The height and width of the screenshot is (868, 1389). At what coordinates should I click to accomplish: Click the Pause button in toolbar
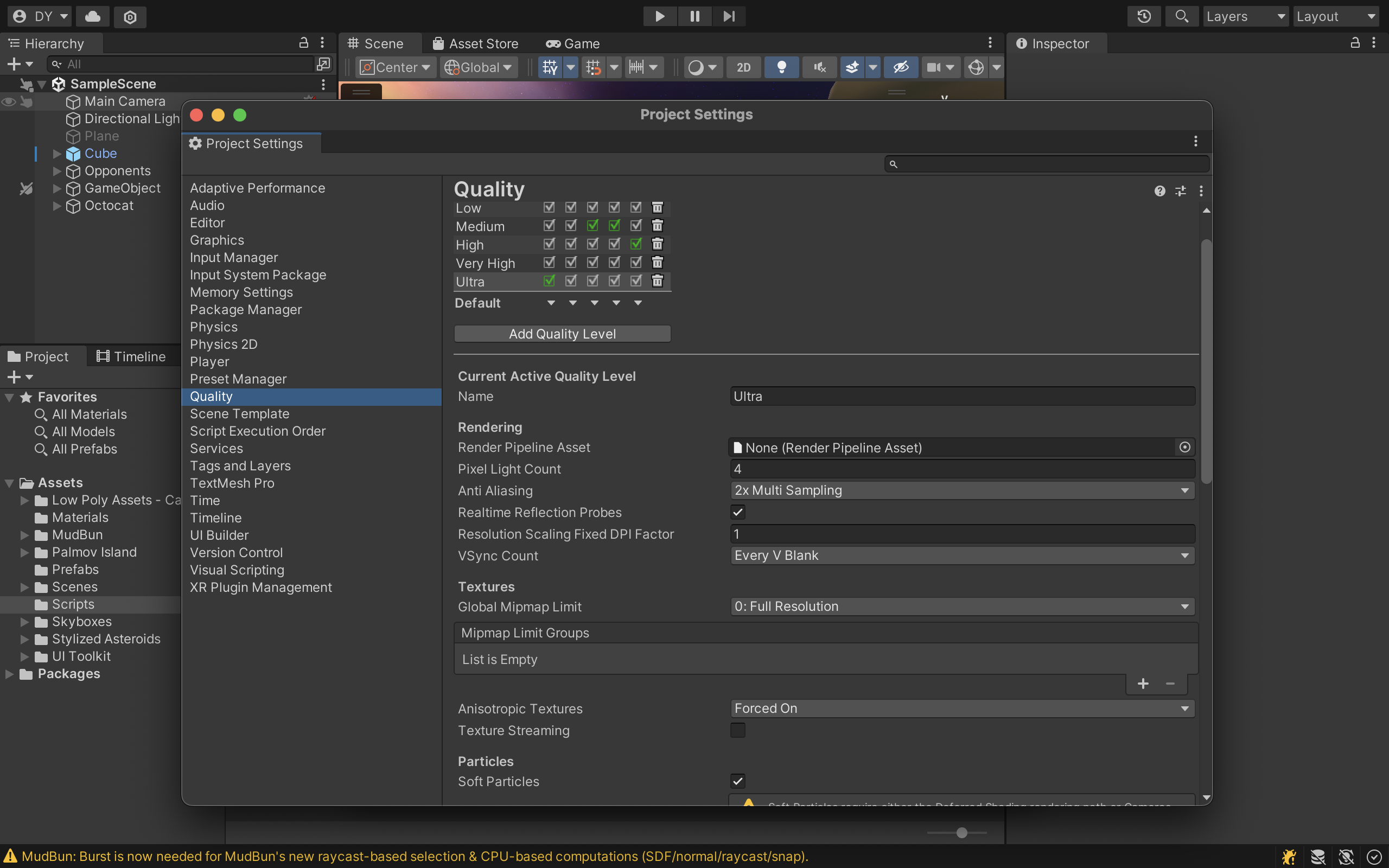pyautogui.click(x=694, y=16)
